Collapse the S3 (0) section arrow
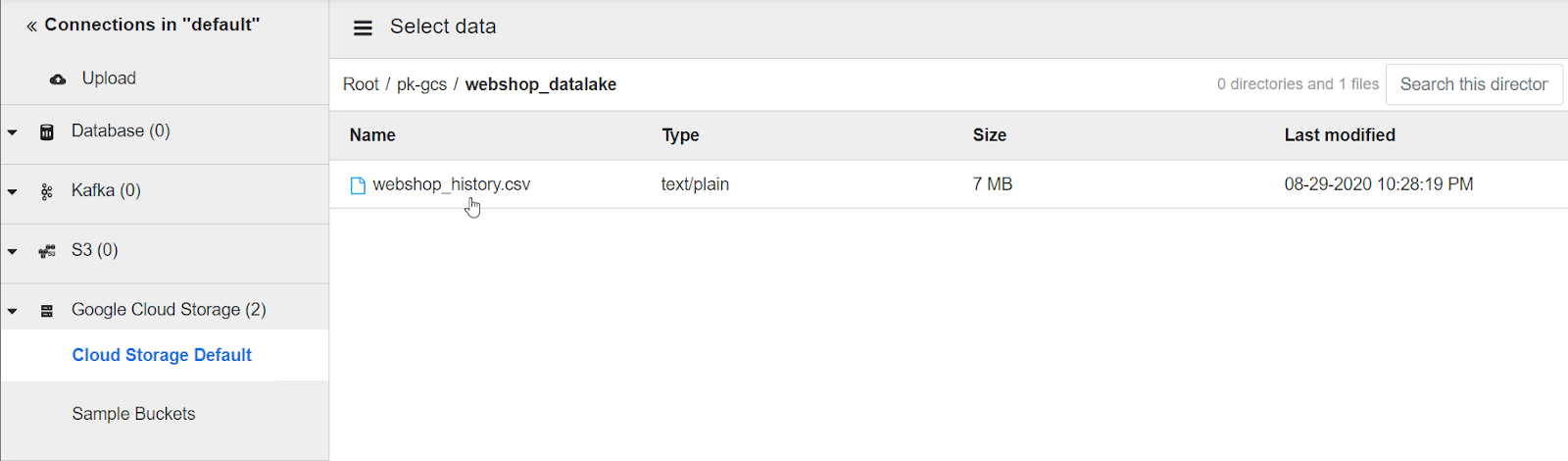Screen dimensions: 1568x461 [x=12, y=251]
